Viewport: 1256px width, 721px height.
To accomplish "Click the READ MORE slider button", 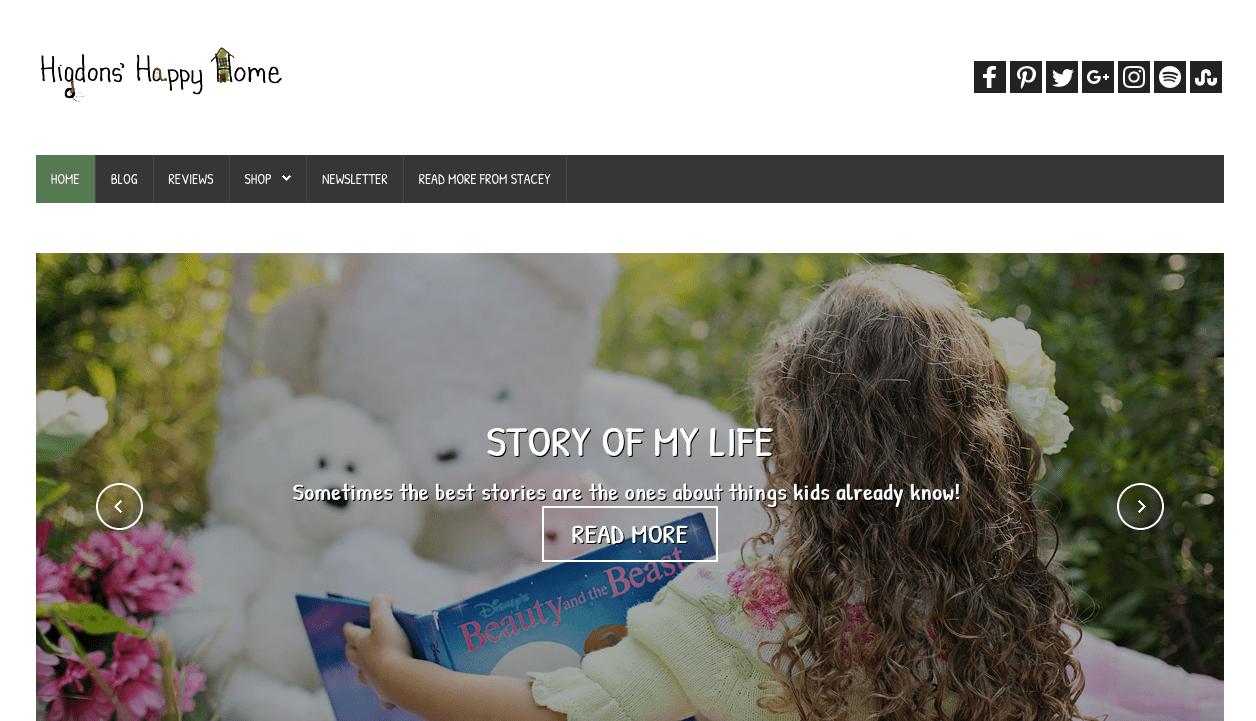I will click(630, 534).
